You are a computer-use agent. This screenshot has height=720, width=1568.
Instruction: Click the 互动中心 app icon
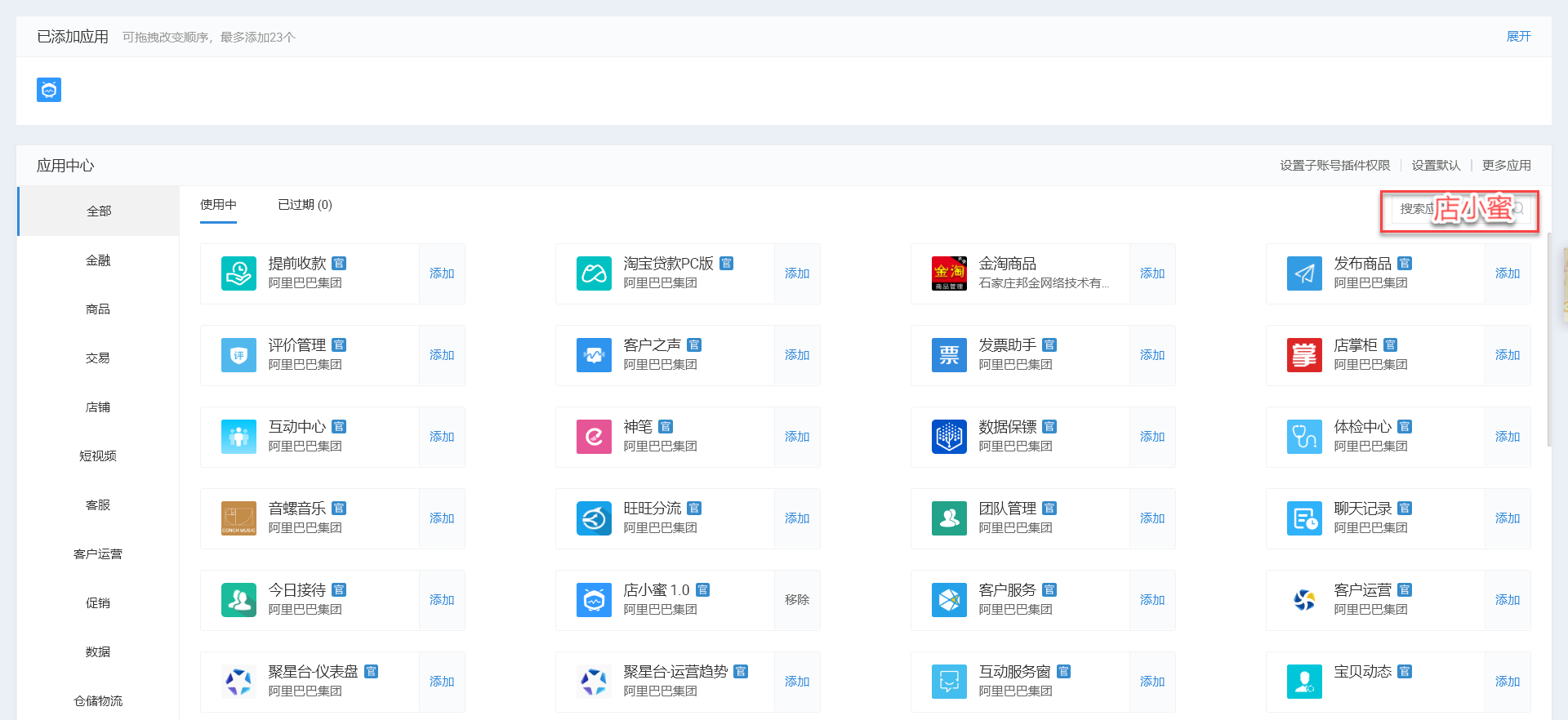[238, 437]
